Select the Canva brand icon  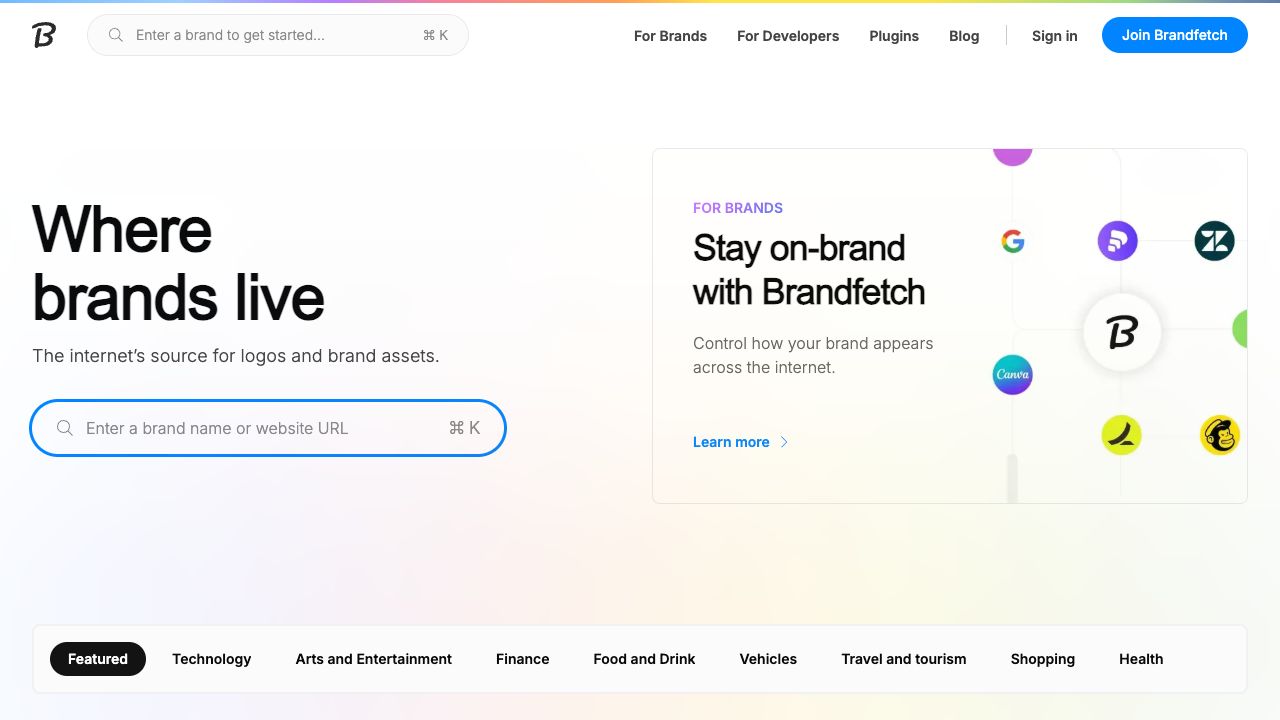click(x=1012, y=375)
